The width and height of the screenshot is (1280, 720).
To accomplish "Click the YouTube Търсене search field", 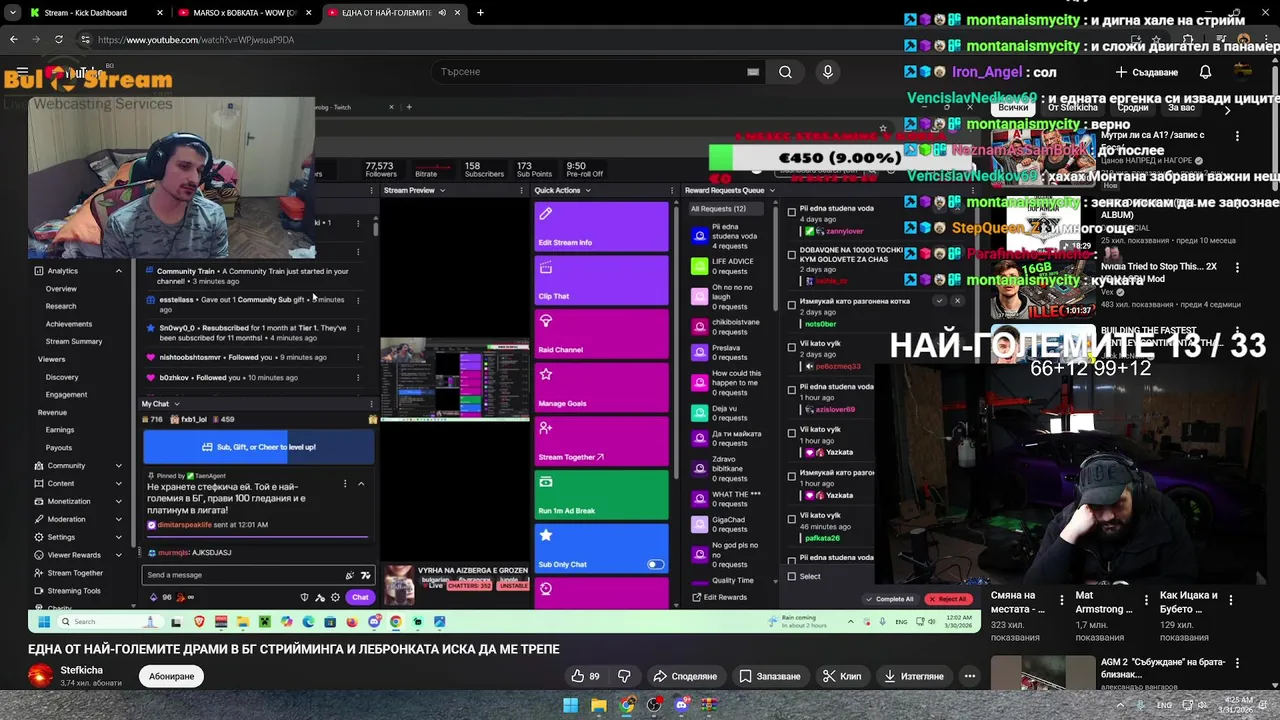I will coord(598,72).
